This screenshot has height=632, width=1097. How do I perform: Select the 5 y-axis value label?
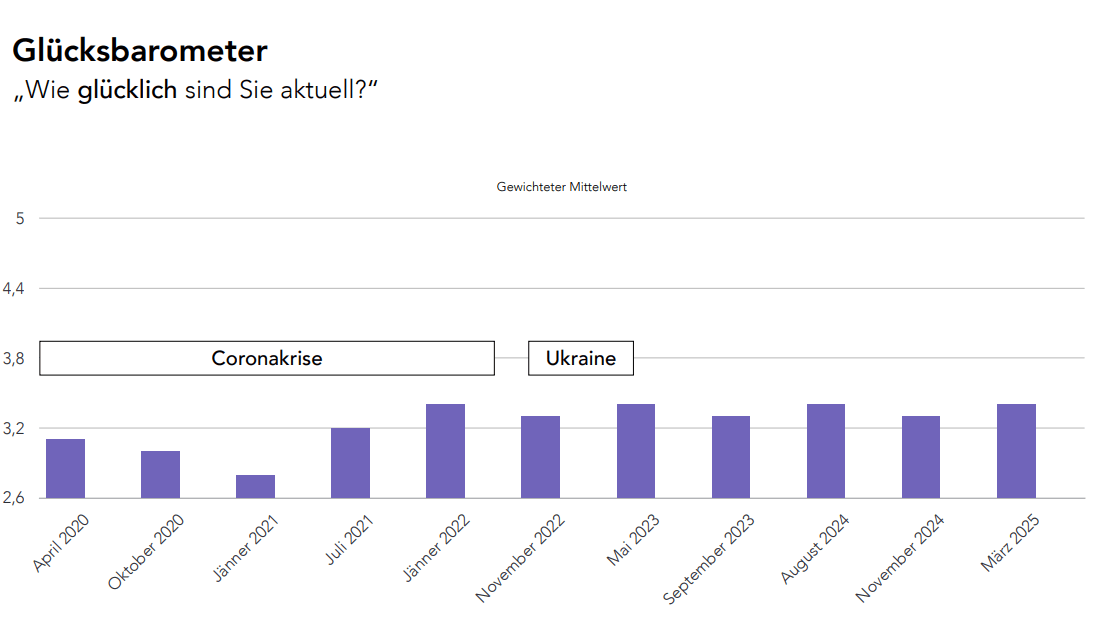(18, 218)
